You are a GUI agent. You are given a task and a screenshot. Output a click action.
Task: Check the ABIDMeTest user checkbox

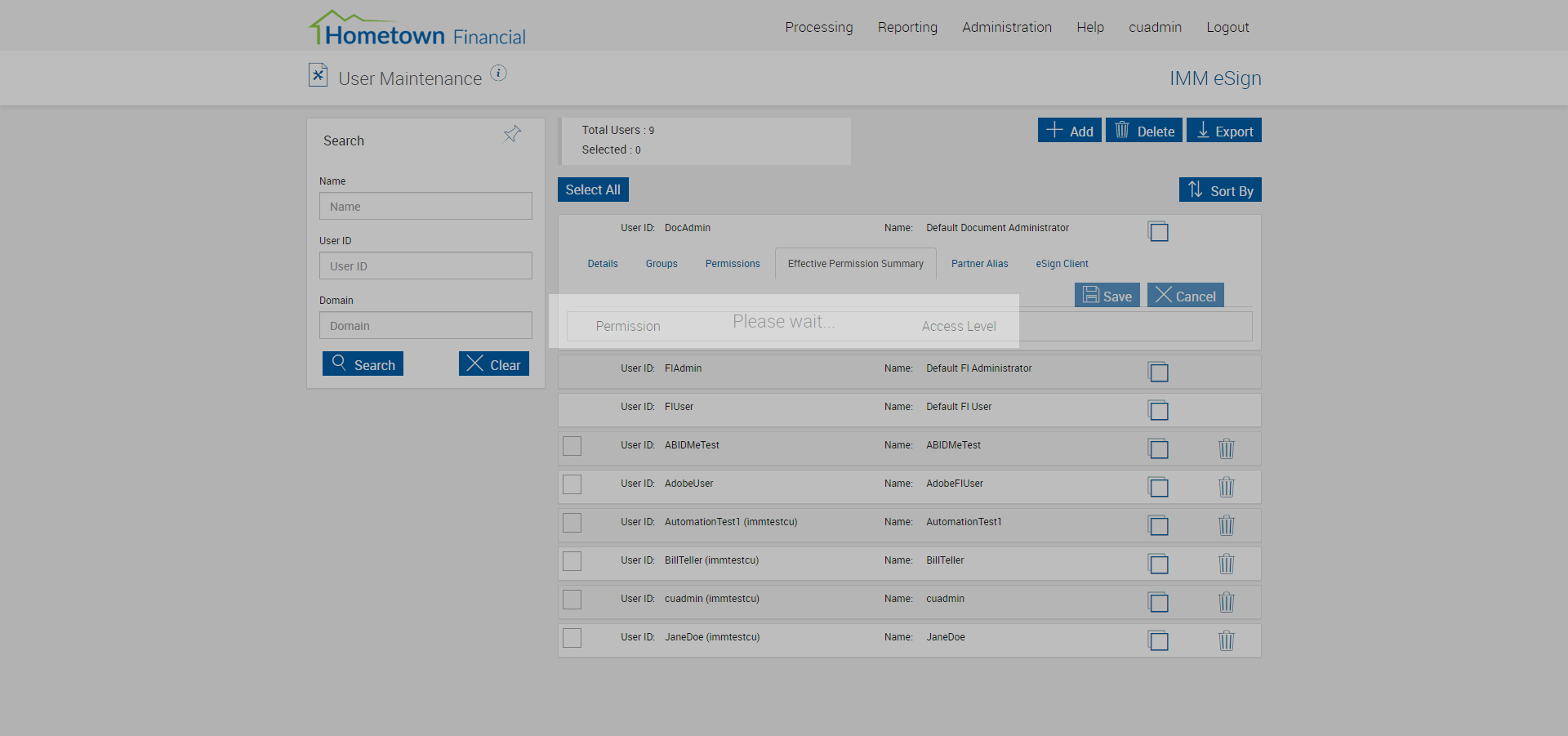(572, 446)
